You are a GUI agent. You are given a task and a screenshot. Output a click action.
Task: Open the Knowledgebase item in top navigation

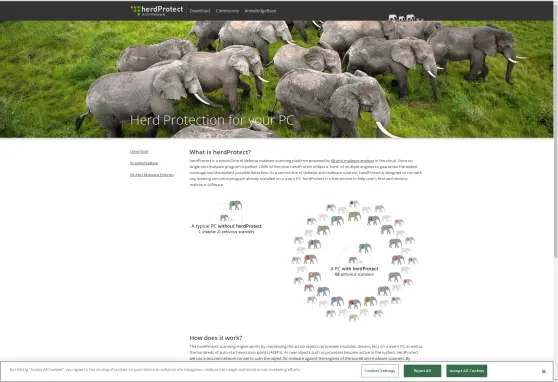click(x=260, y=11)
